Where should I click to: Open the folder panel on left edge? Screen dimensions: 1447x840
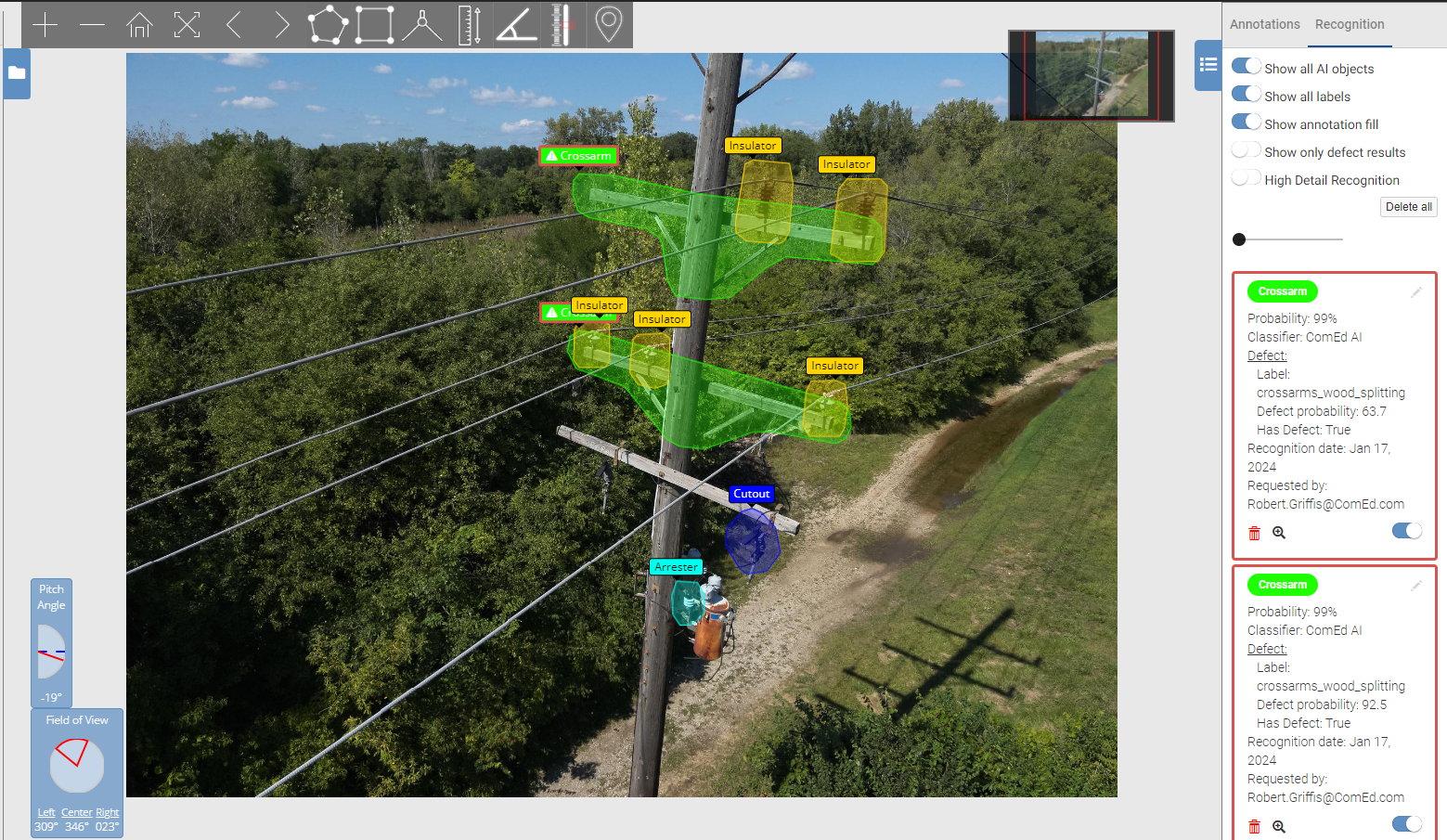tap(17, 73)
